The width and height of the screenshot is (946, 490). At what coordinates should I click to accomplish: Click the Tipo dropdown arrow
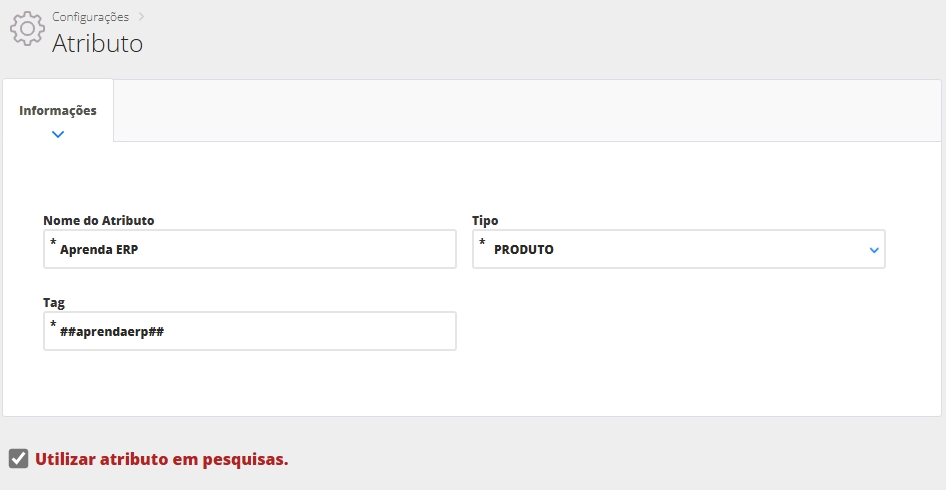coord(873,250)
